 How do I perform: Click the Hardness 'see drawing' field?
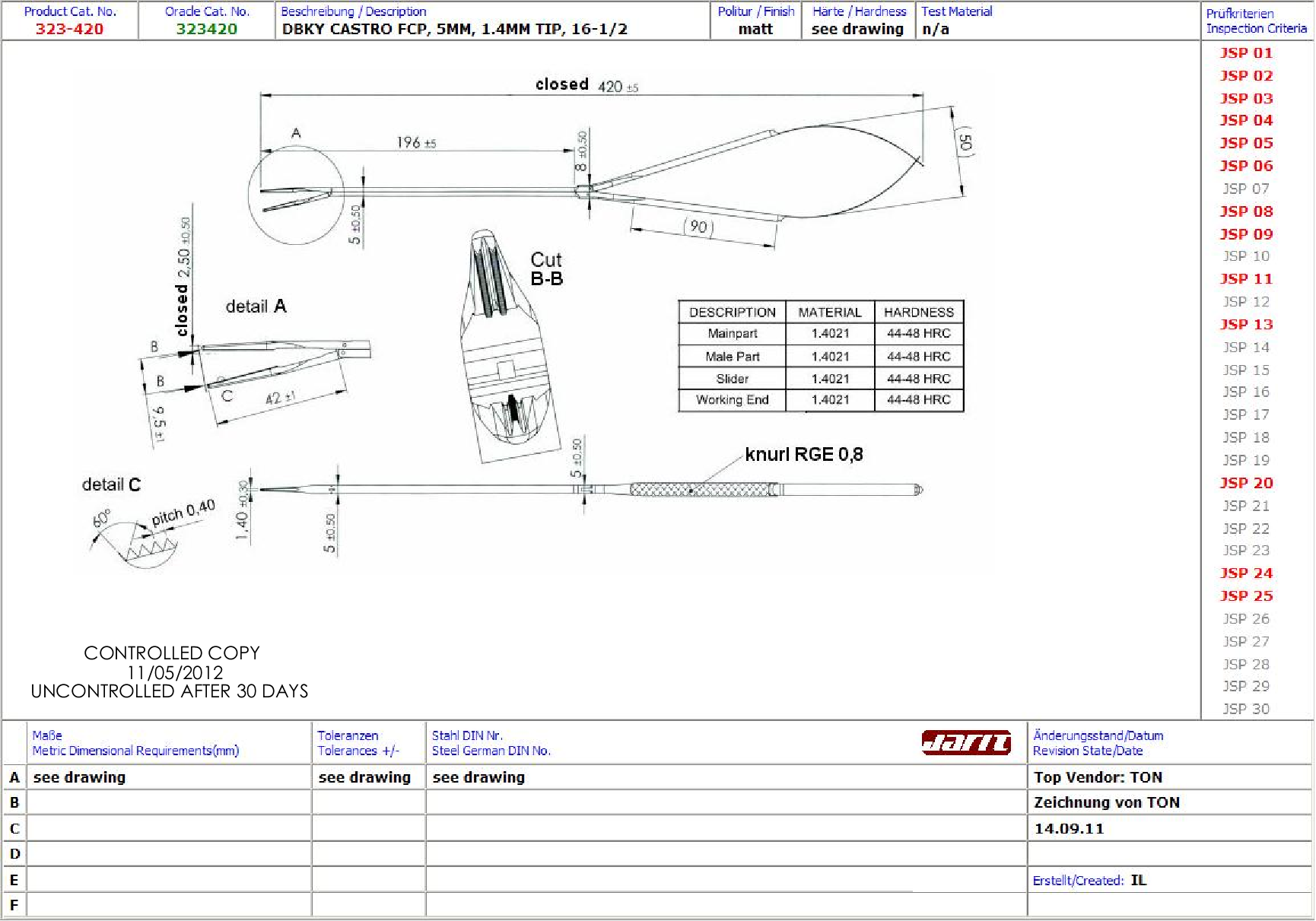(857, 29)
